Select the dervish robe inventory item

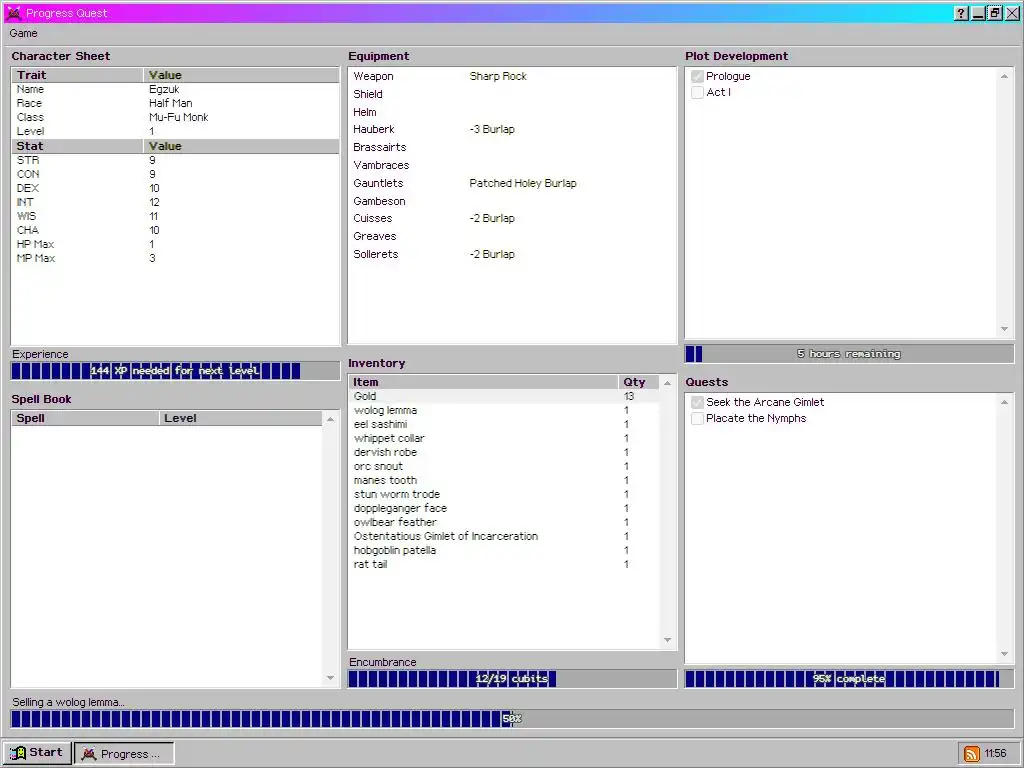click(x=504, y=453)
